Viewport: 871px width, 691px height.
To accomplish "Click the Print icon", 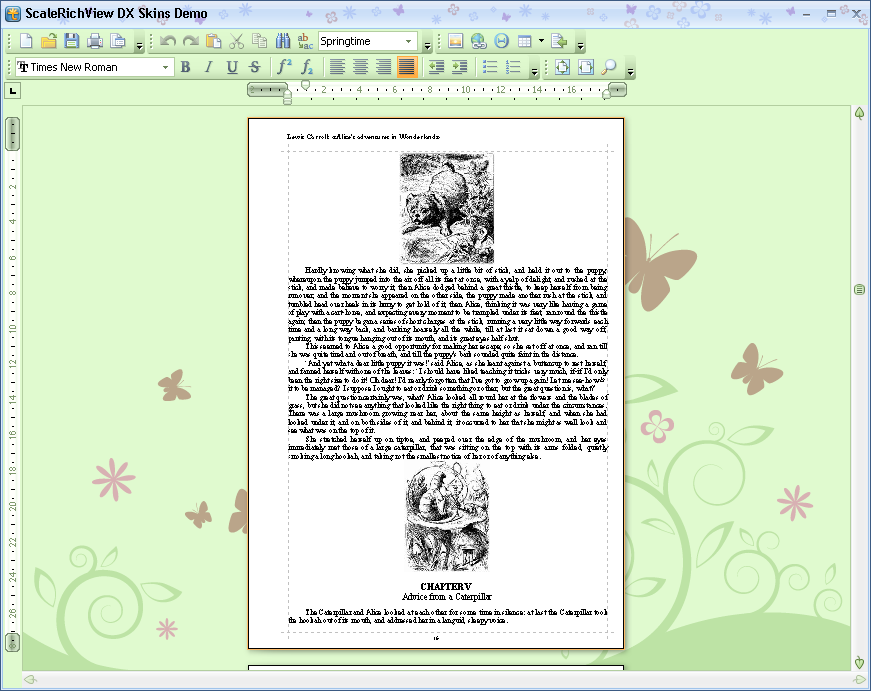I will (x=95, y=41).
